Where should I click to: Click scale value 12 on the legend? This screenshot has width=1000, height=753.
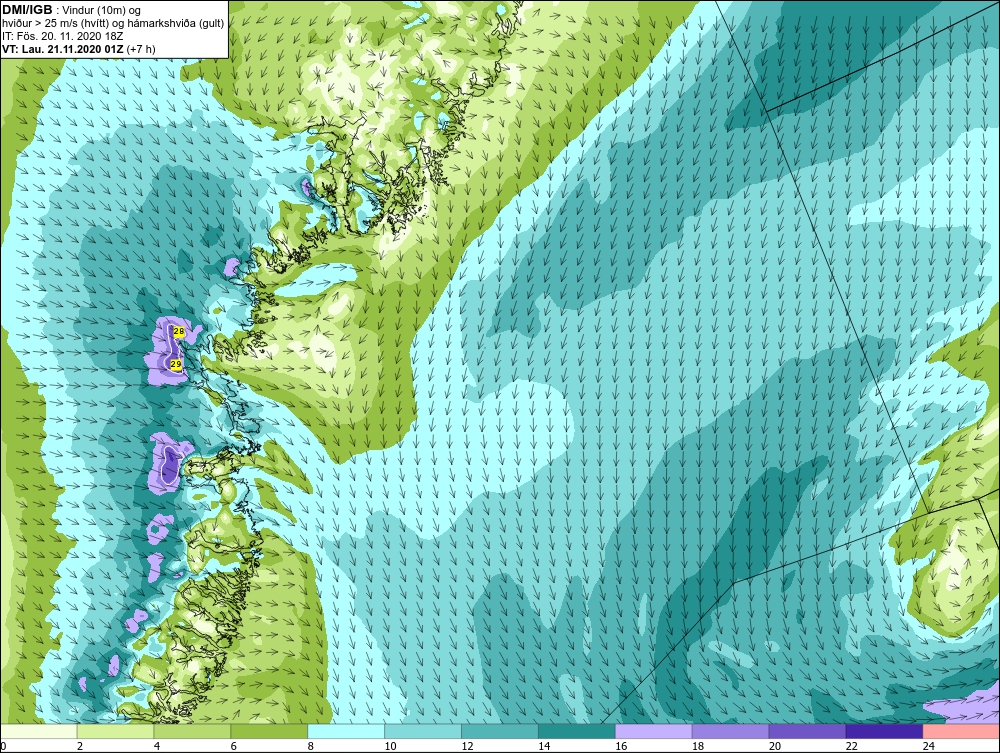click(467, 746)
